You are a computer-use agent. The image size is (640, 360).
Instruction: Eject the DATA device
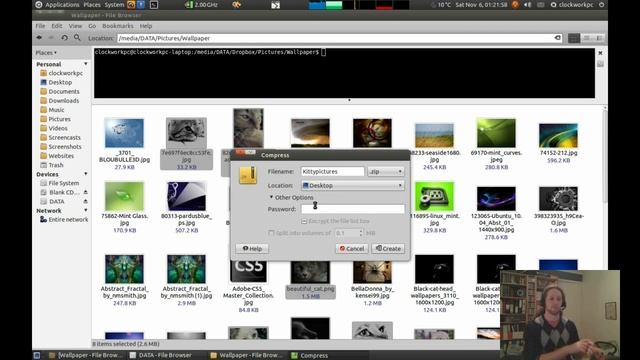tap(86, 202)
